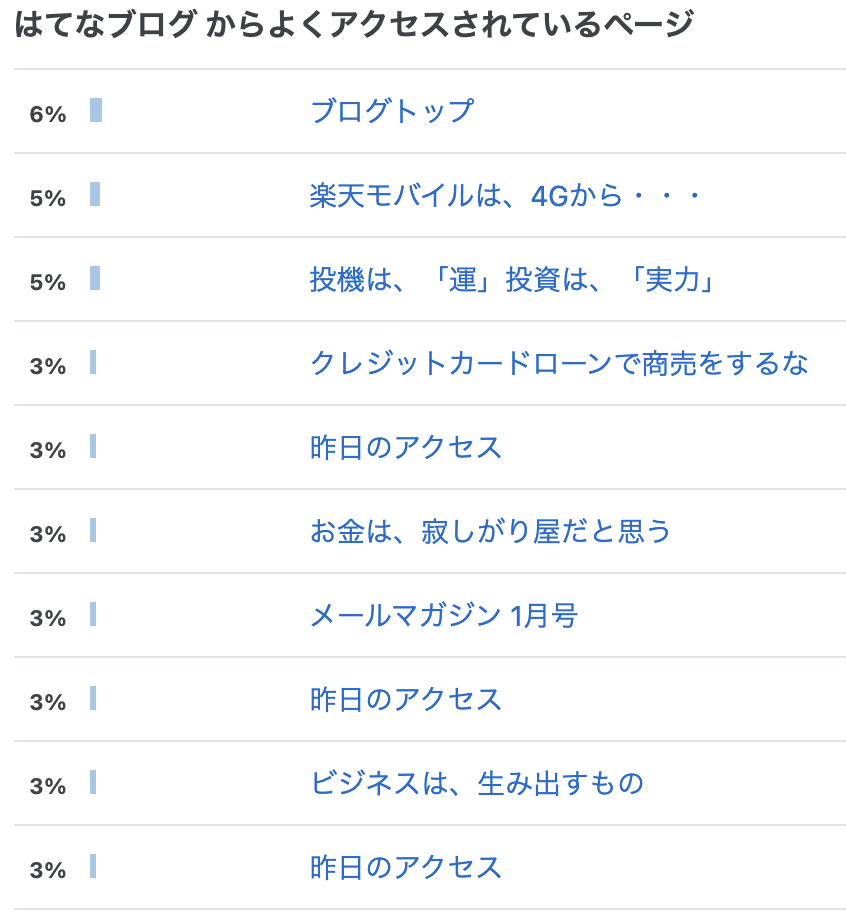The height and width of the screenshot is (914, 846).
Task: Click the はてなブログからよくアクセスされているページ heading
Action: coord(354,24)
